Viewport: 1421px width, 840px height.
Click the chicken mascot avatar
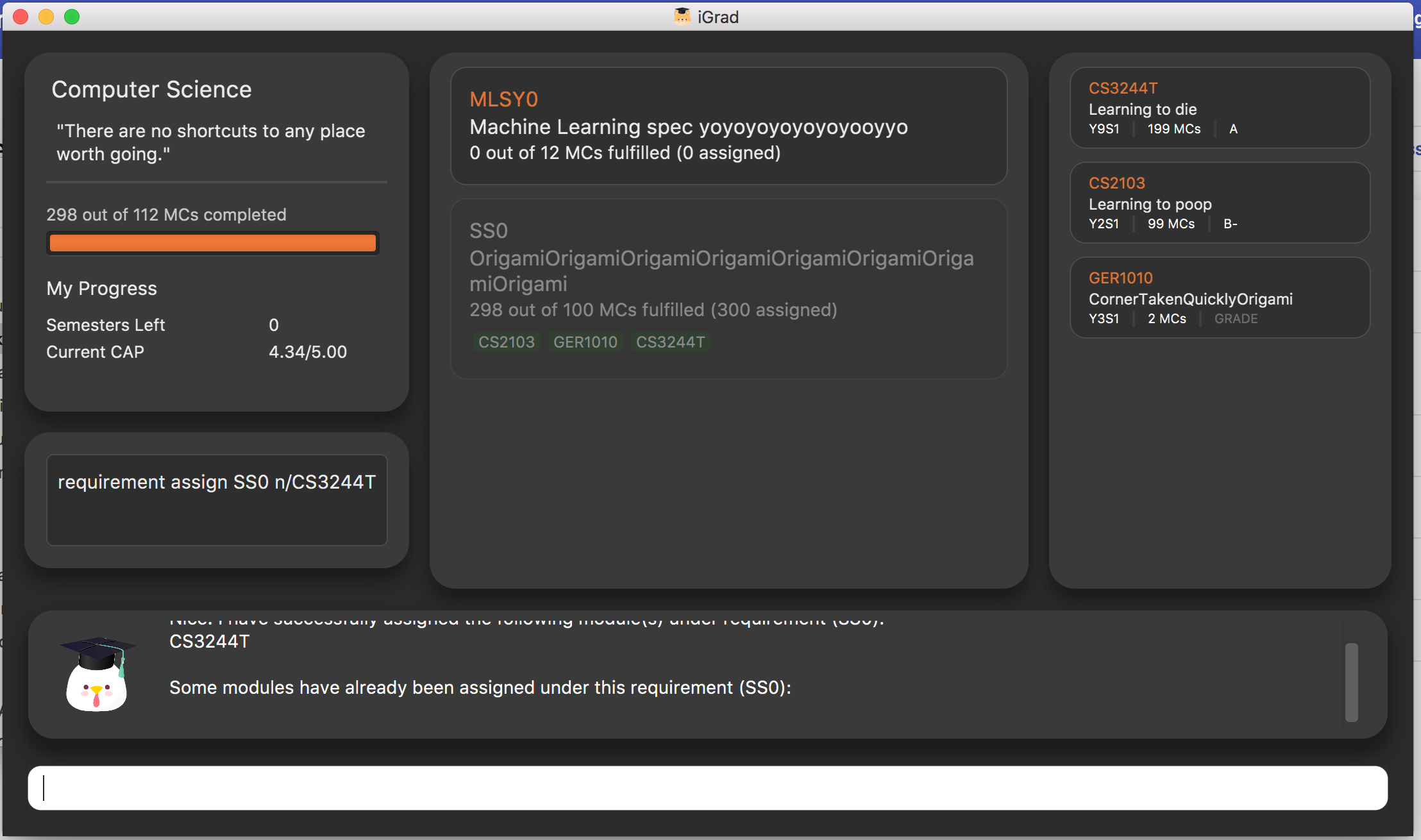coord(97,675)
